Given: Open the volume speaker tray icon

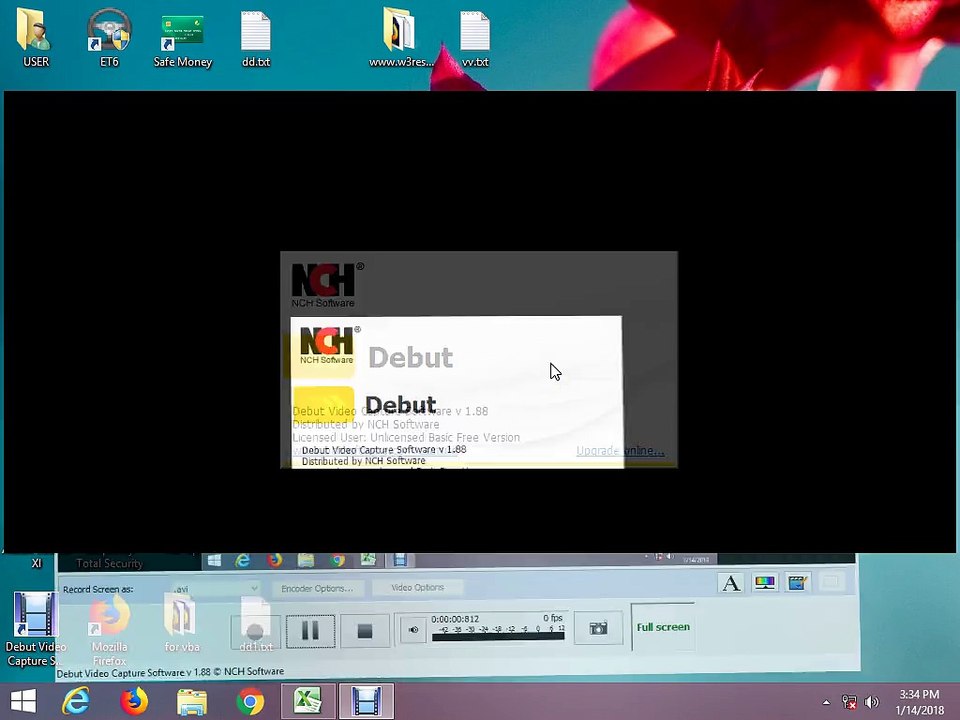Looking at the screenshot, I should coord(871,702).
